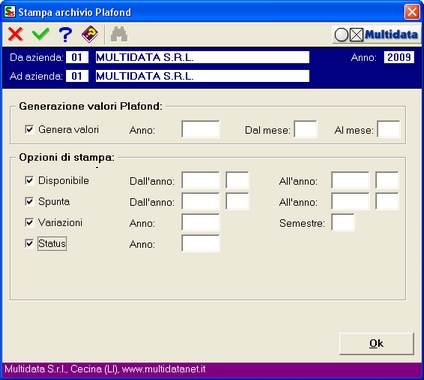Click the Da azienda code field
Screen dimensions: 424x380
(x=77, y=57)
